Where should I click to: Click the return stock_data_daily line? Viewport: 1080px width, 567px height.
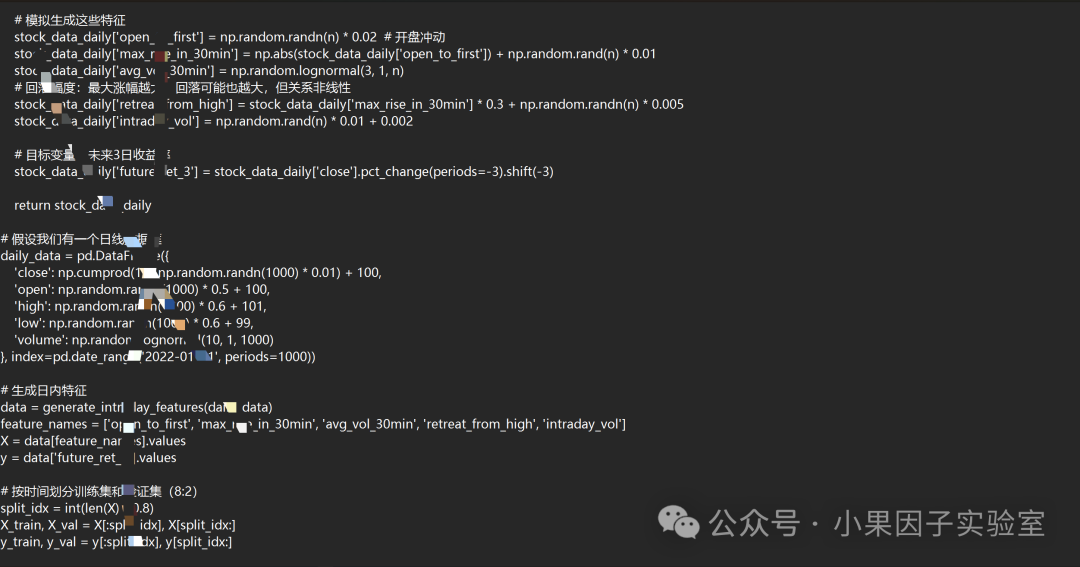83,205
